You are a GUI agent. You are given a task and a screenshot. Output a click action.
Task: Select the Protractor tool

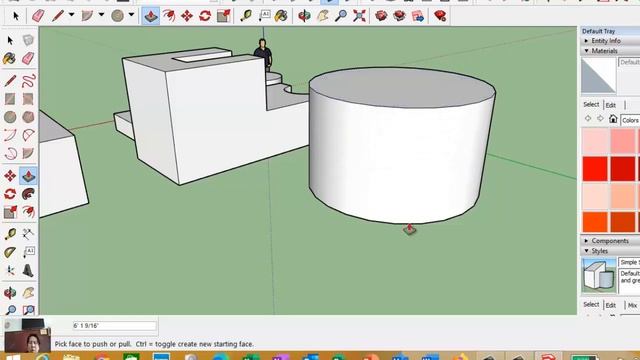coord(10,252)
